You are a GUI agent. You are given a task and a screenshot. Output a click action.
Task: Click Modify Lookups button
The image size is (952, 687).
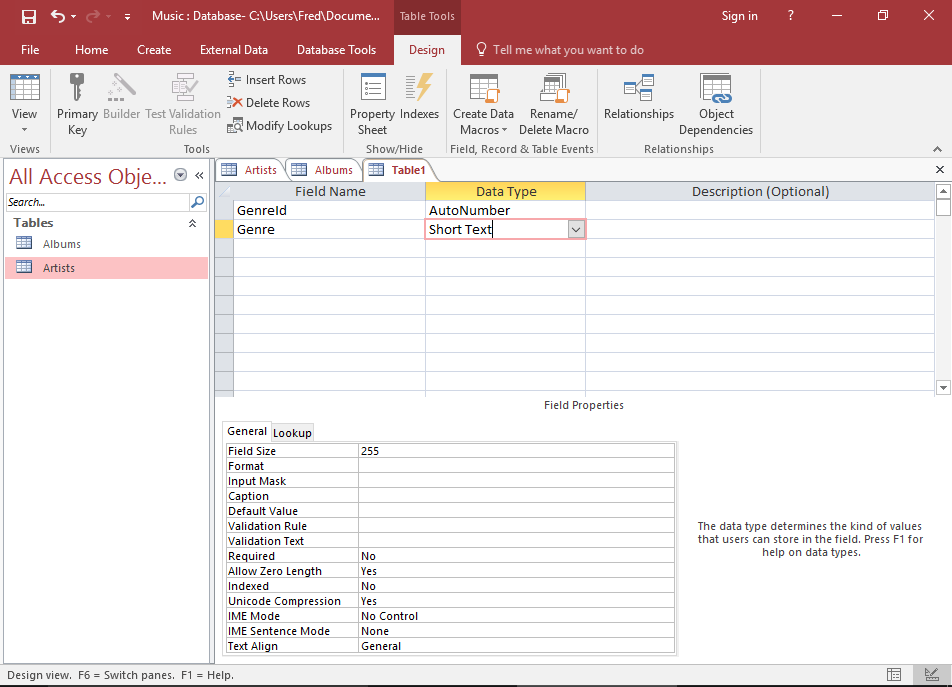tap(280, 125)
